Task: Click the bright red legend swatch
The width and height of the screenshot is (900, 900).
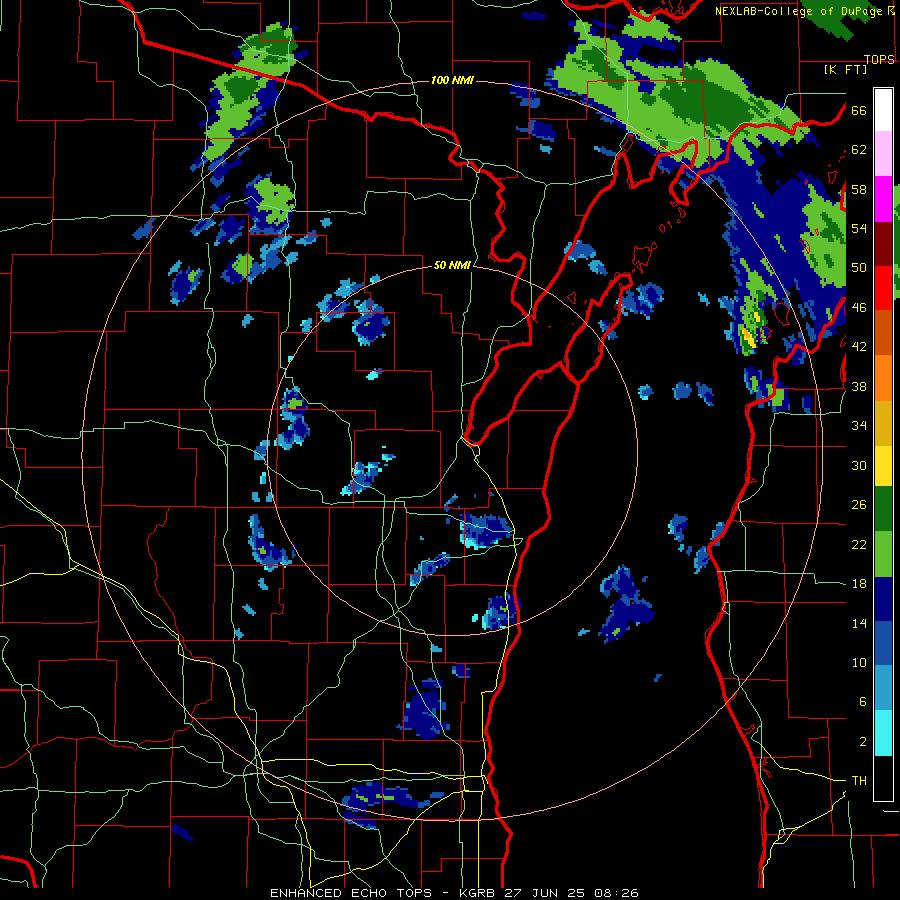Action: pyautogui.click(x=883, y=288)
